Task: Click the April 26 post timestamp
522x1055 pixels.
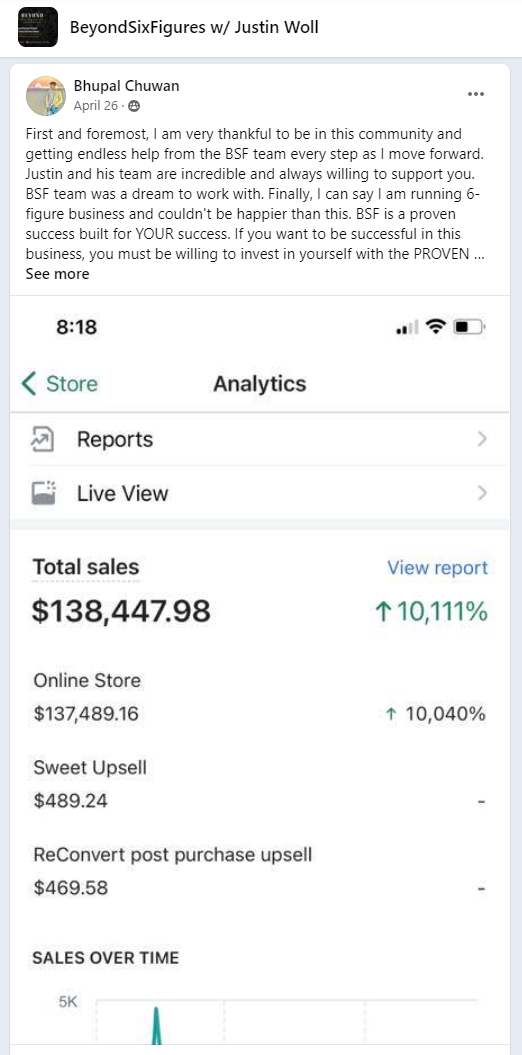Action: click(x=96, y=106)
